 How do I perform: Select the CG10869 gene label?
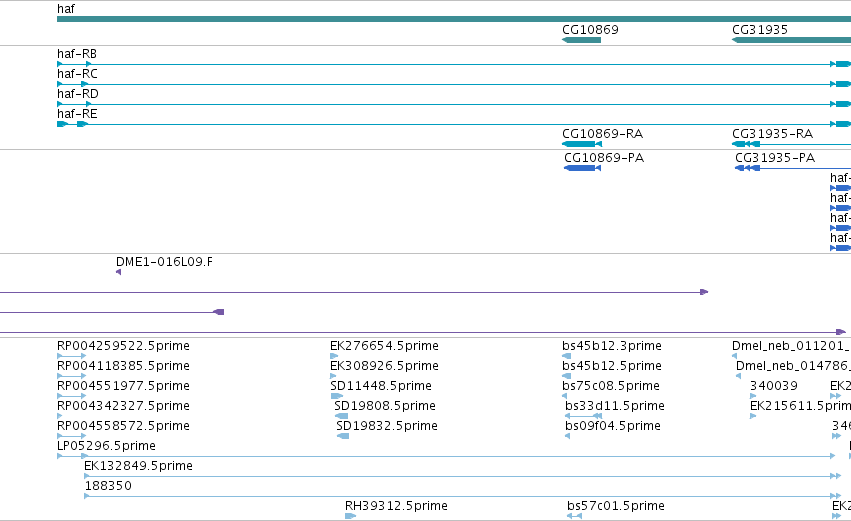(590, 29)
